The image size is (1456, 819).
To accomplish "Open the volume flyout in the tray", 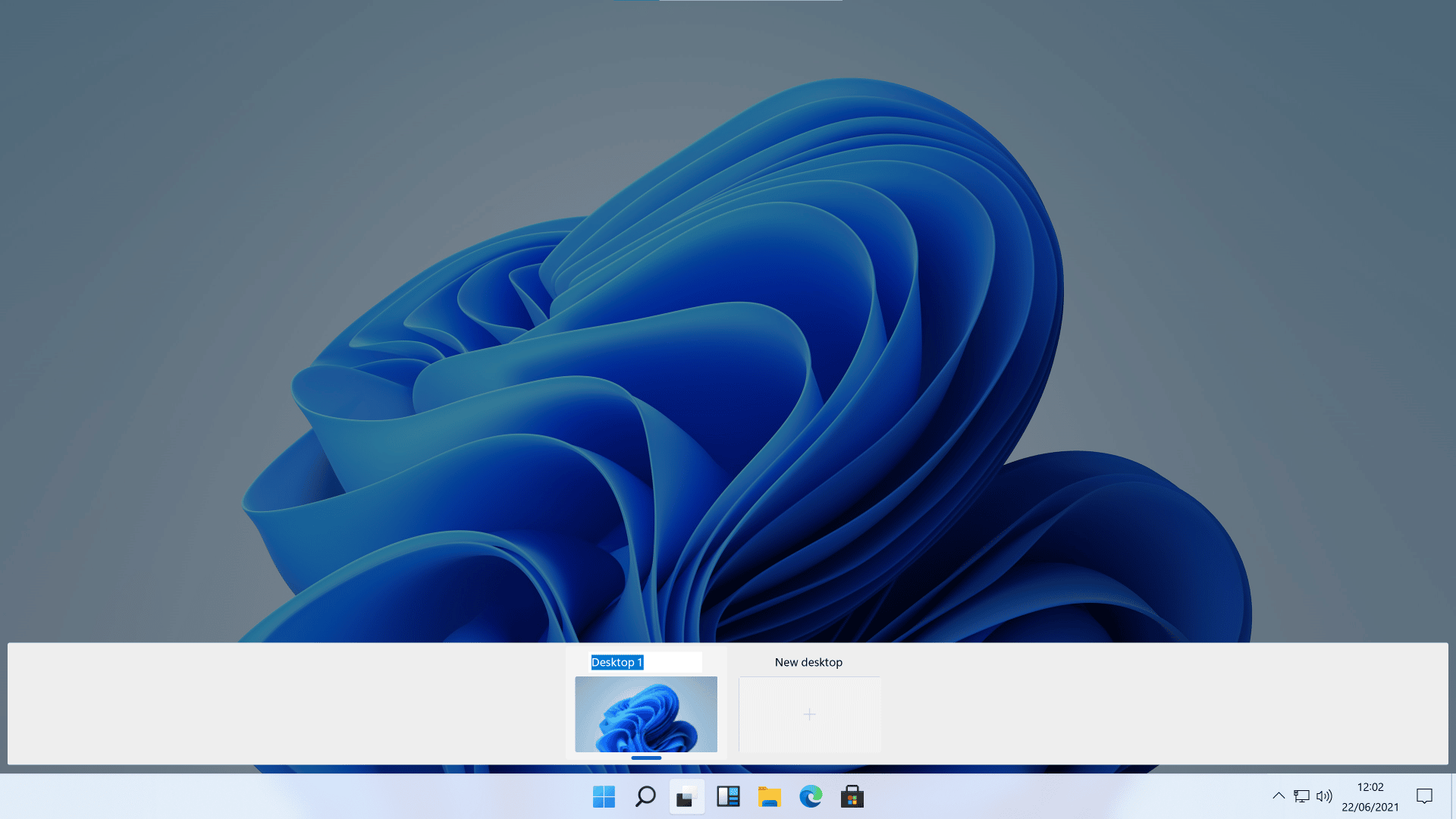I will pyautogui.click(x=1326, y=796).
